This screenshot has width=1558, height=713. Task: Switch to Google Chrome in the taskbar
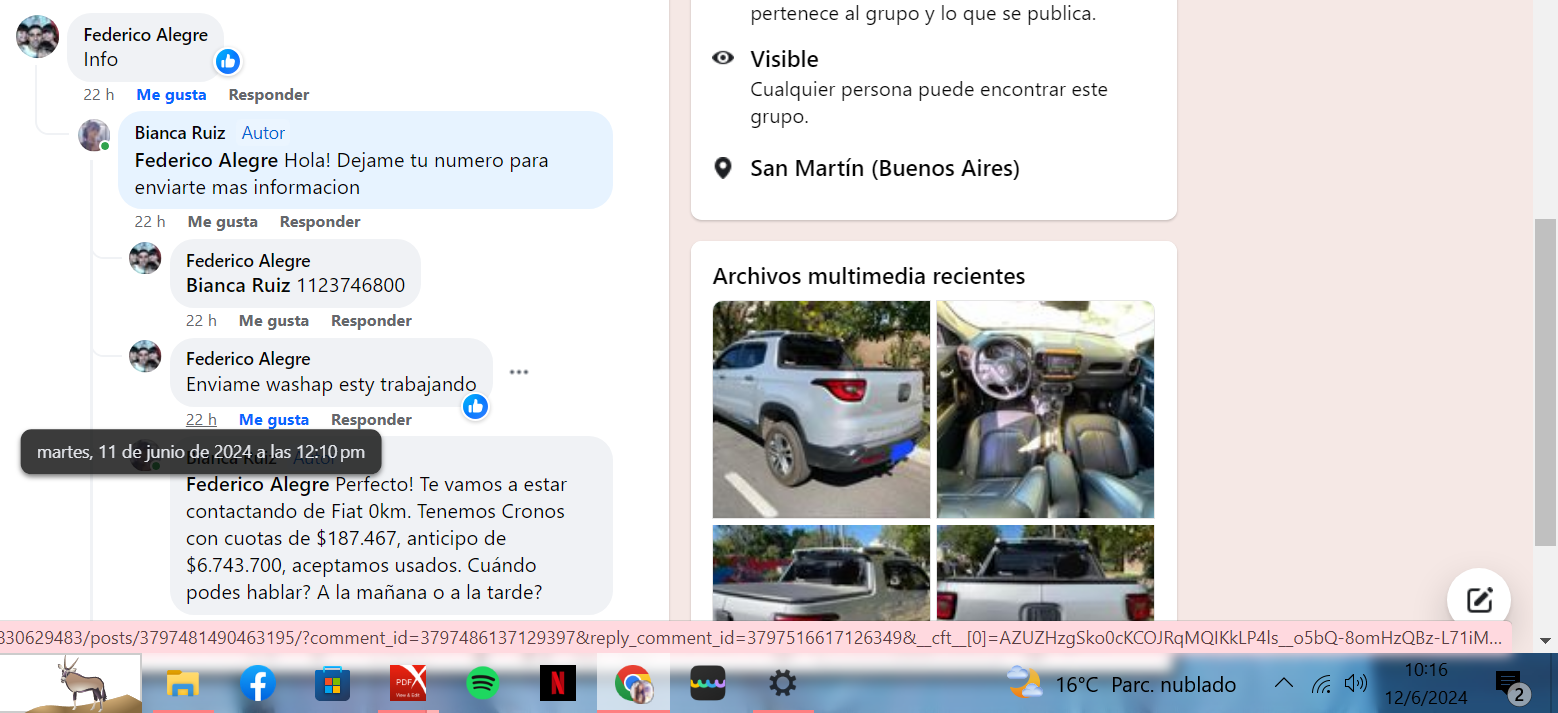click(633, 684)
